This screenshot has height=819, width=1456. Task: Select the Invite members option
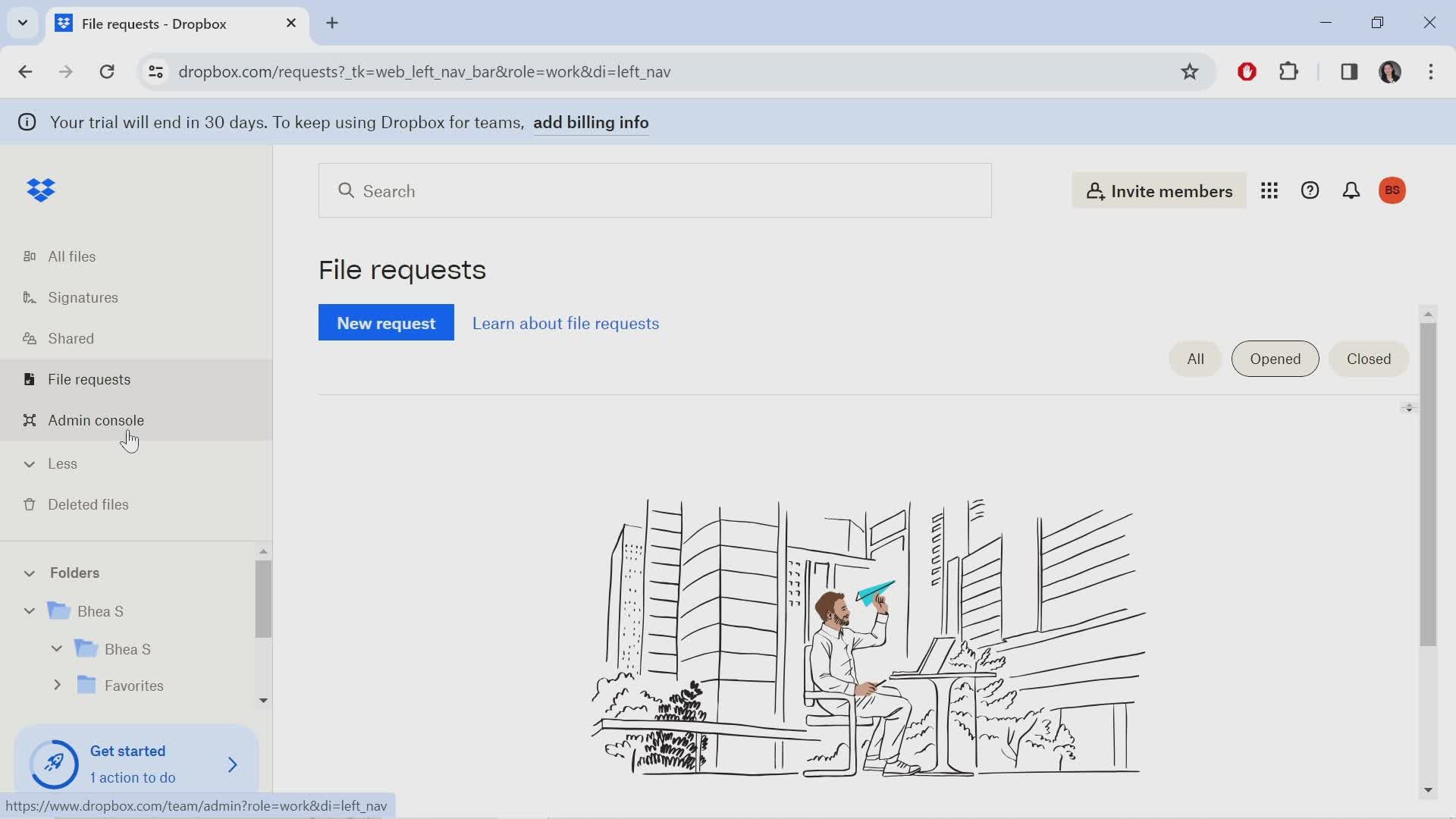point(1159,191)
